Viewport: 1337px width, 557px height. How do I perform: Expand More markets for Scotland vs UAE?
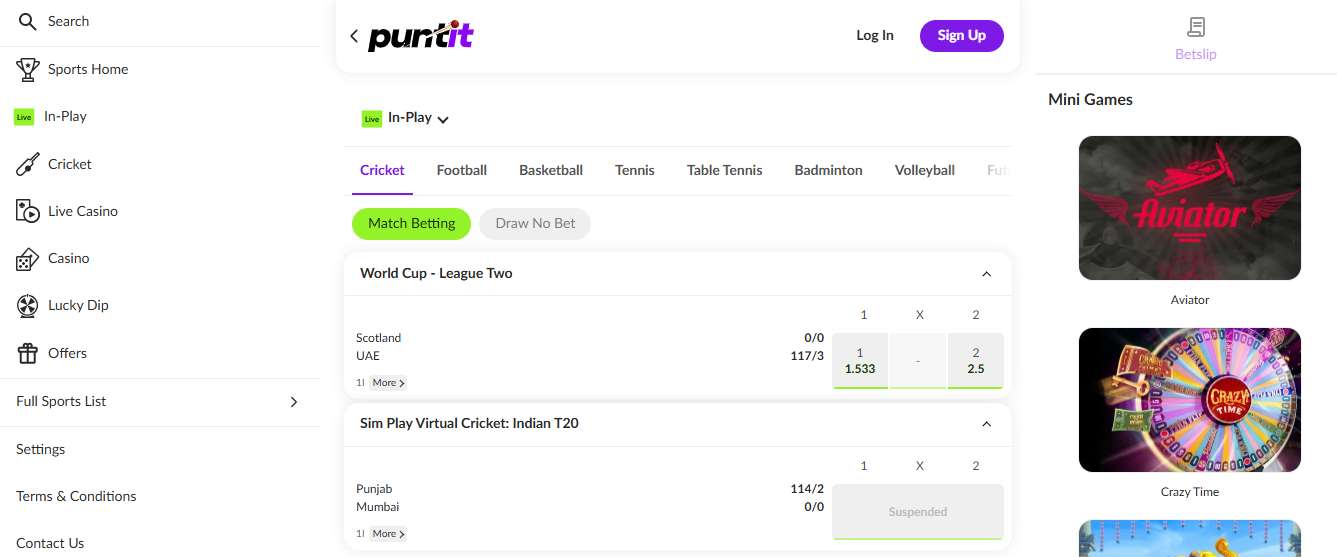pyautogui.click(x=388, y=383)
